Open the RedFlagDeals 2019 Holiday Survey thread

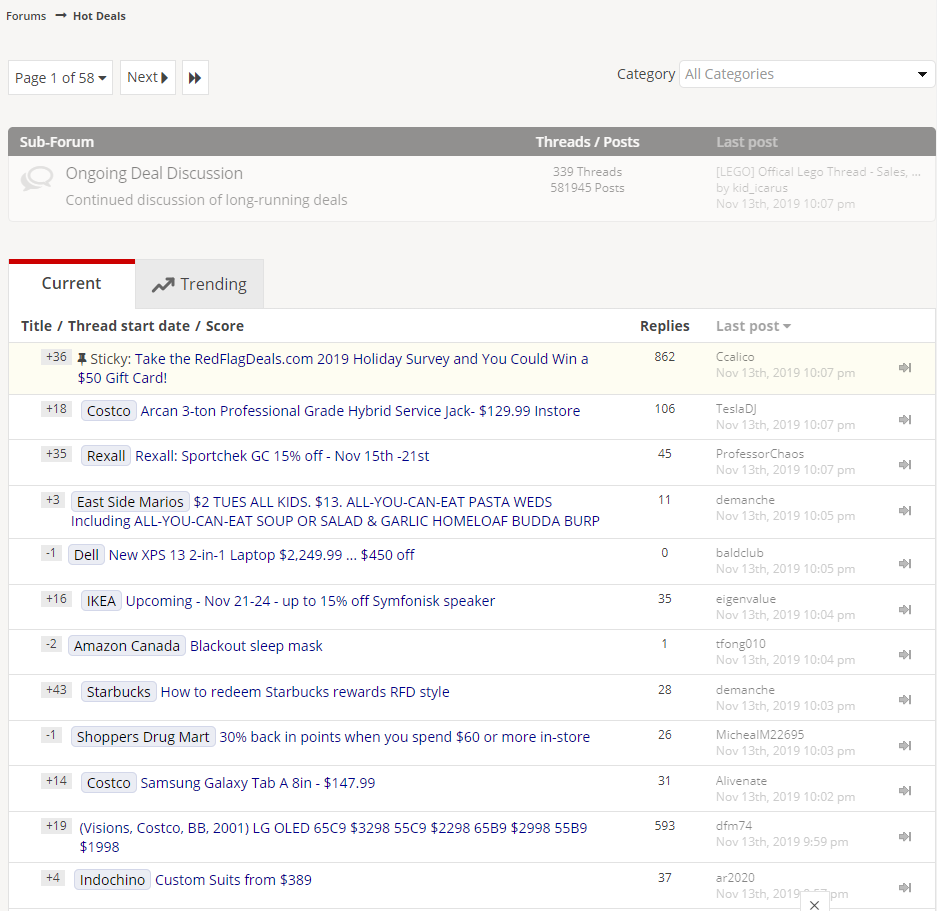point(333,368)
